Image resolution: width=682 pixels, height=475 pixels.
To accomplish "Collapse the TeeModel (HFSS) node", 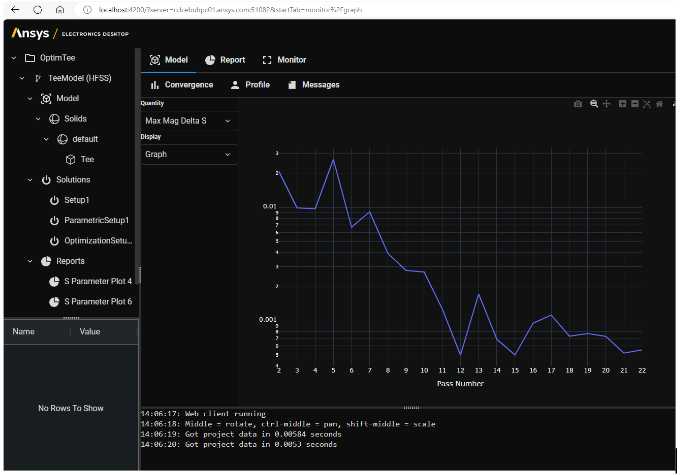I will pos(22,78).
